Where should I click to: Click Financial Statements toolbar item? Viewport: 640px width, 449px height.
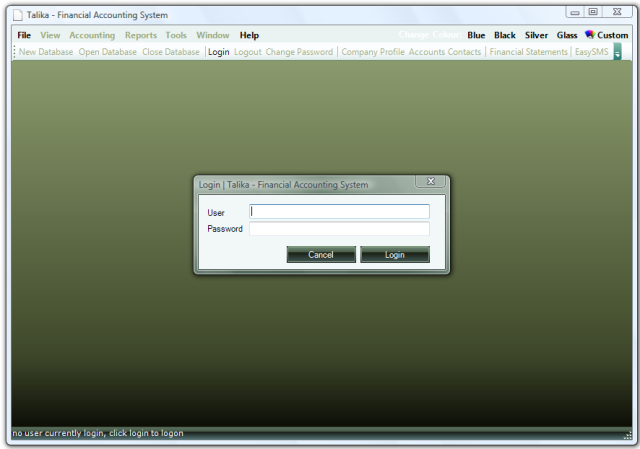pos(528,52)
